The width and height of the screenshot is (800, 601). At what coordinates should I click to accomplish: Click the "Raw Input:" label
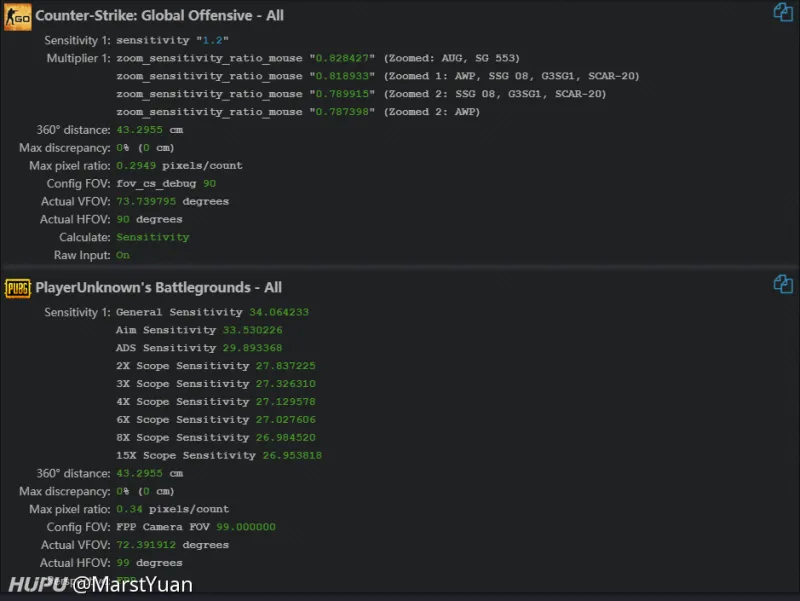82,255
